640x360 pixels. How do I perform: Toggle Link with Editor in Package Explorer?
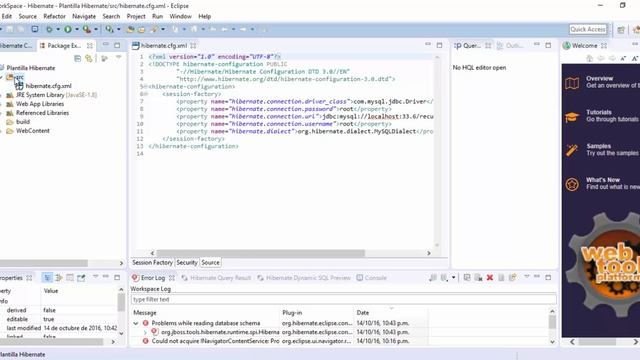89,59
